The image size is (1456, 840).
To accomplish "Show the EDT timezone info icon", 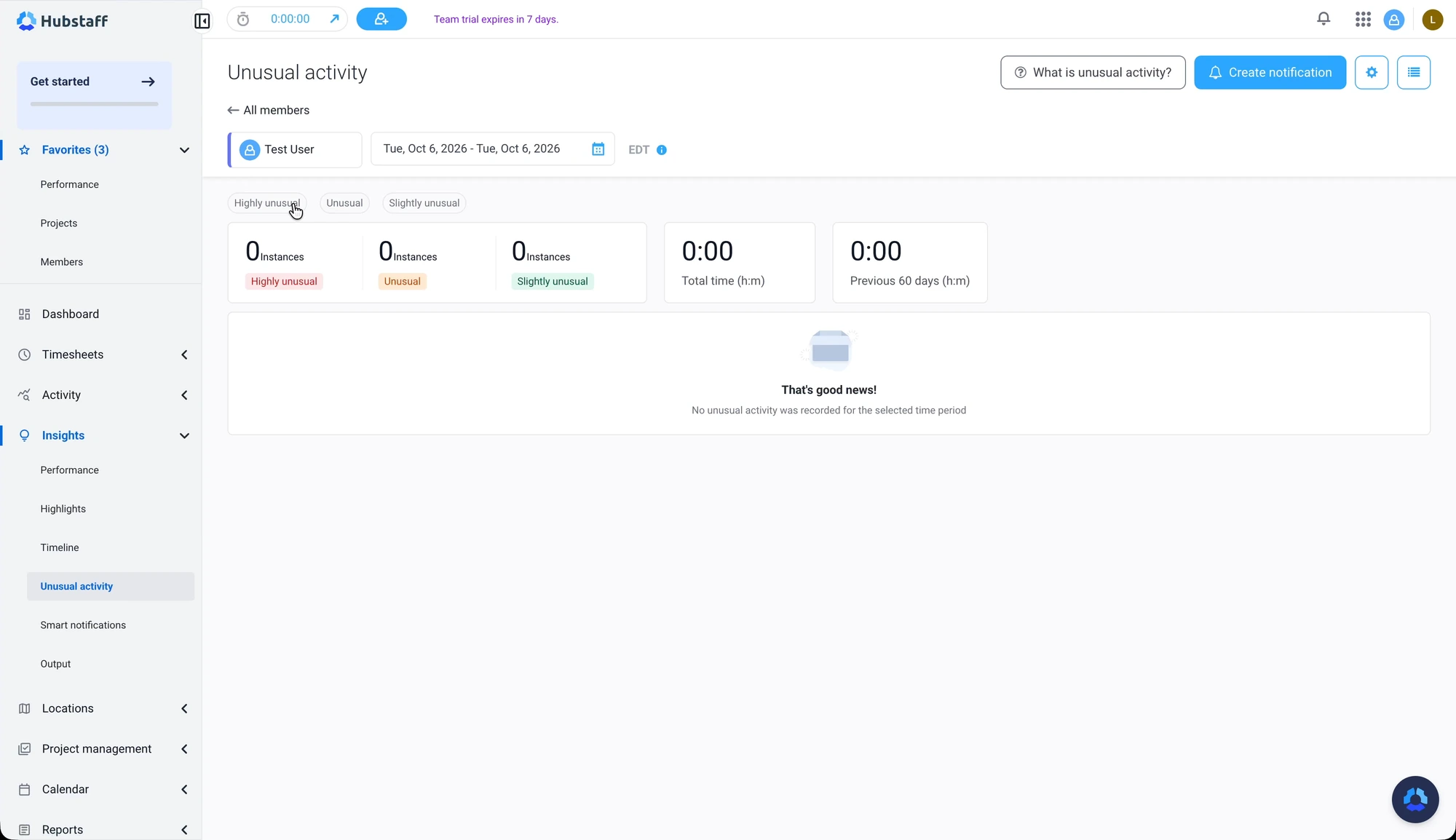I will point(661,150).
